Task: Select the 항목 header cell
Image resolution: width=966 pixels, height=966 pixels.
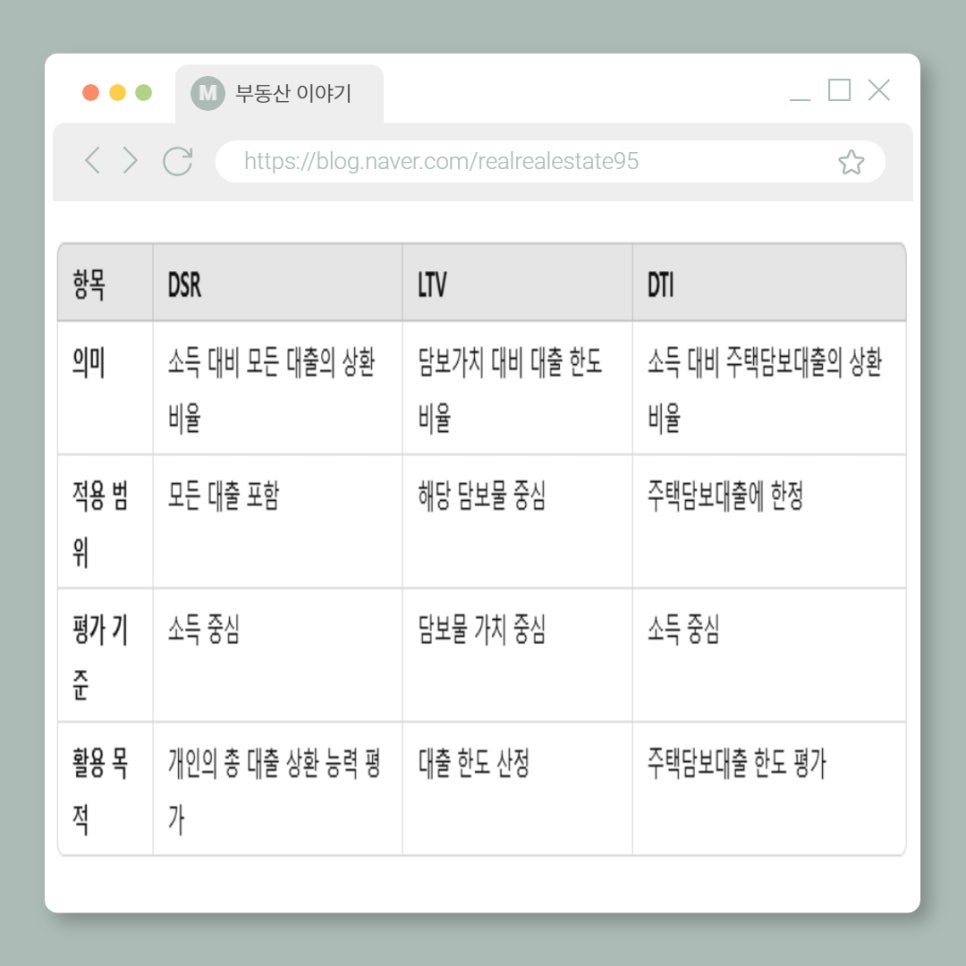Action: click(105, 283)
